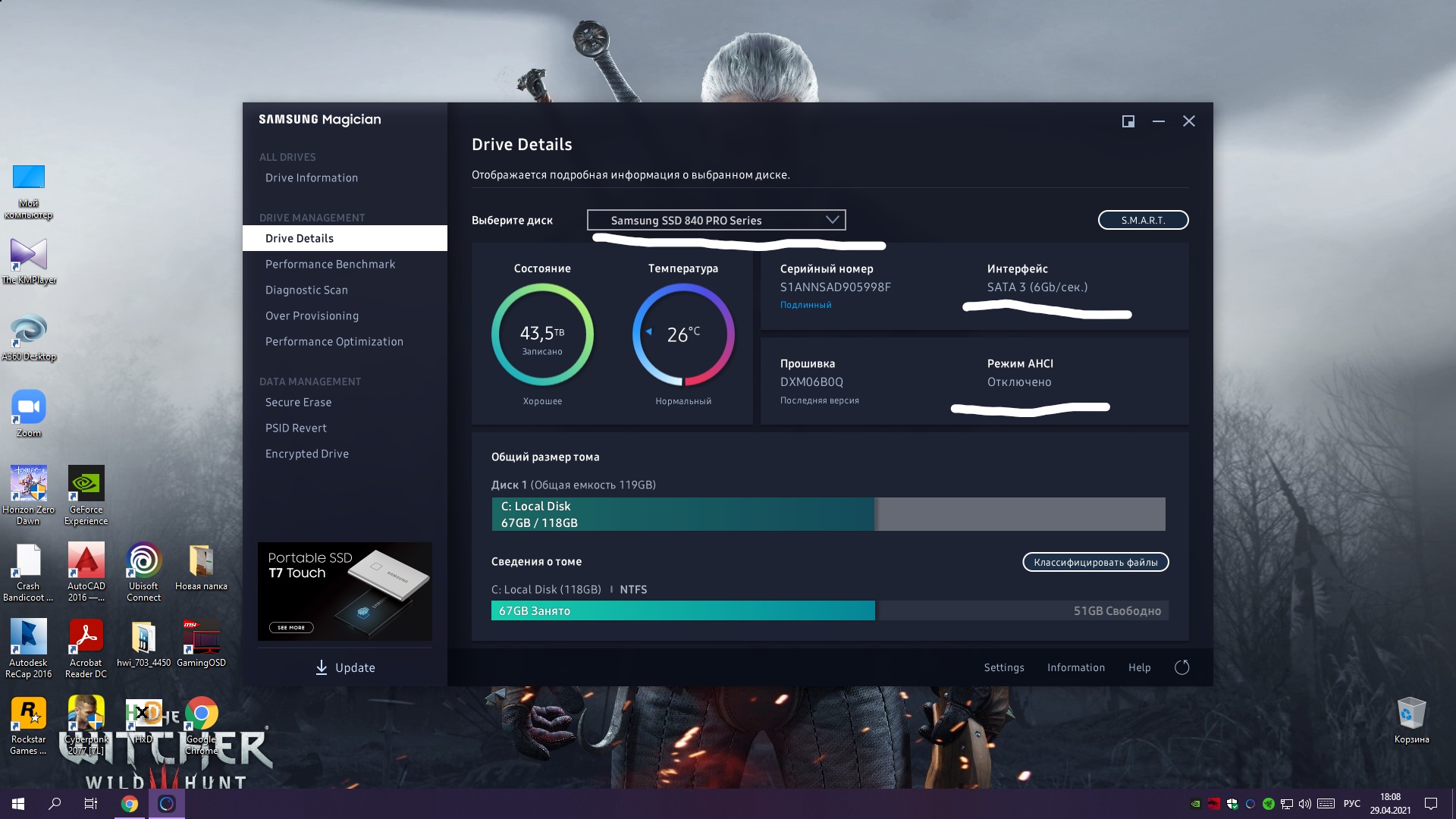1456x819 pixels.
Task: Switch to compact window mode icon
Action: (x=1128, y=121)
